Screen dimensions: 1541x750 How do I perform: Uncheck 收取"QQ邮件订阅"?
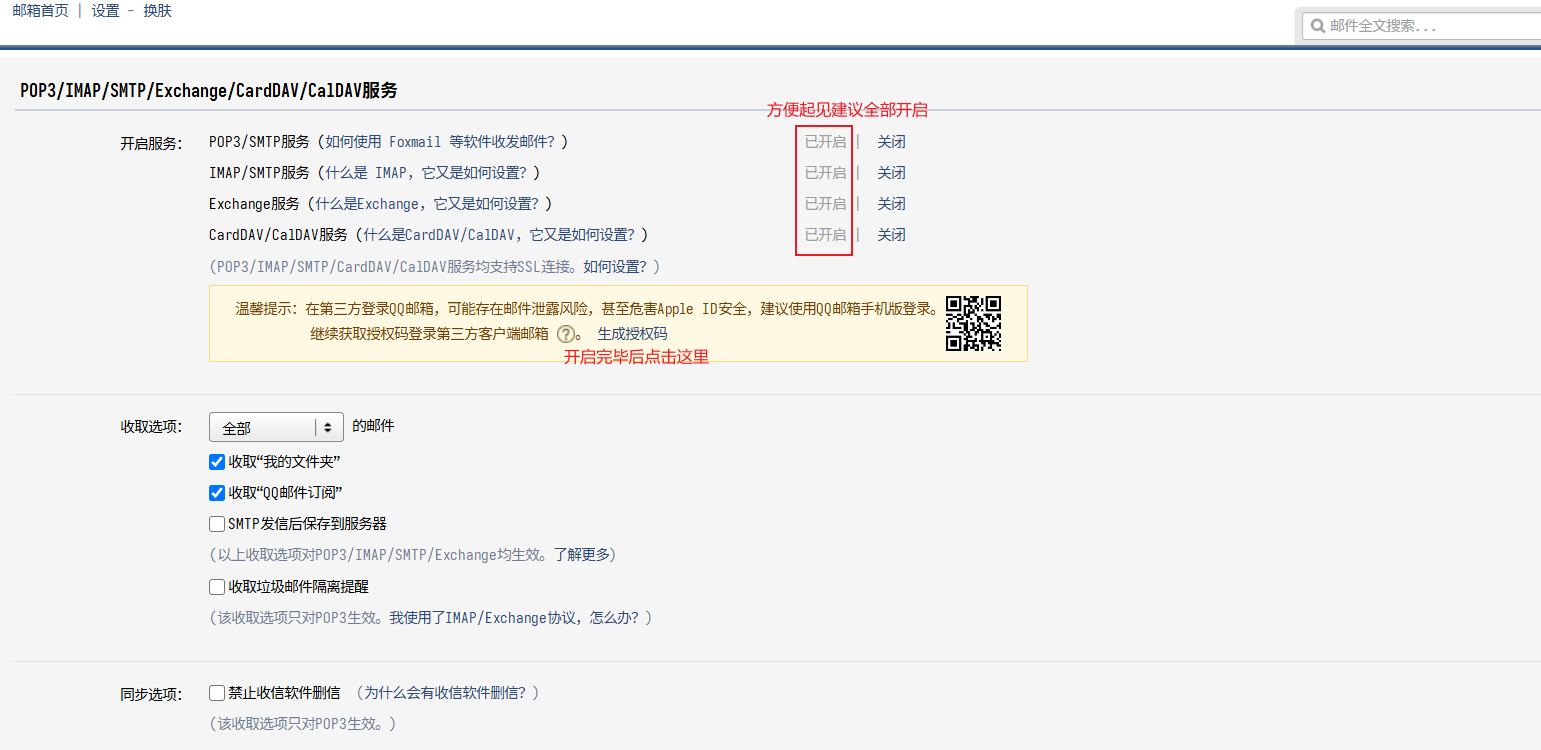[217, 492]
